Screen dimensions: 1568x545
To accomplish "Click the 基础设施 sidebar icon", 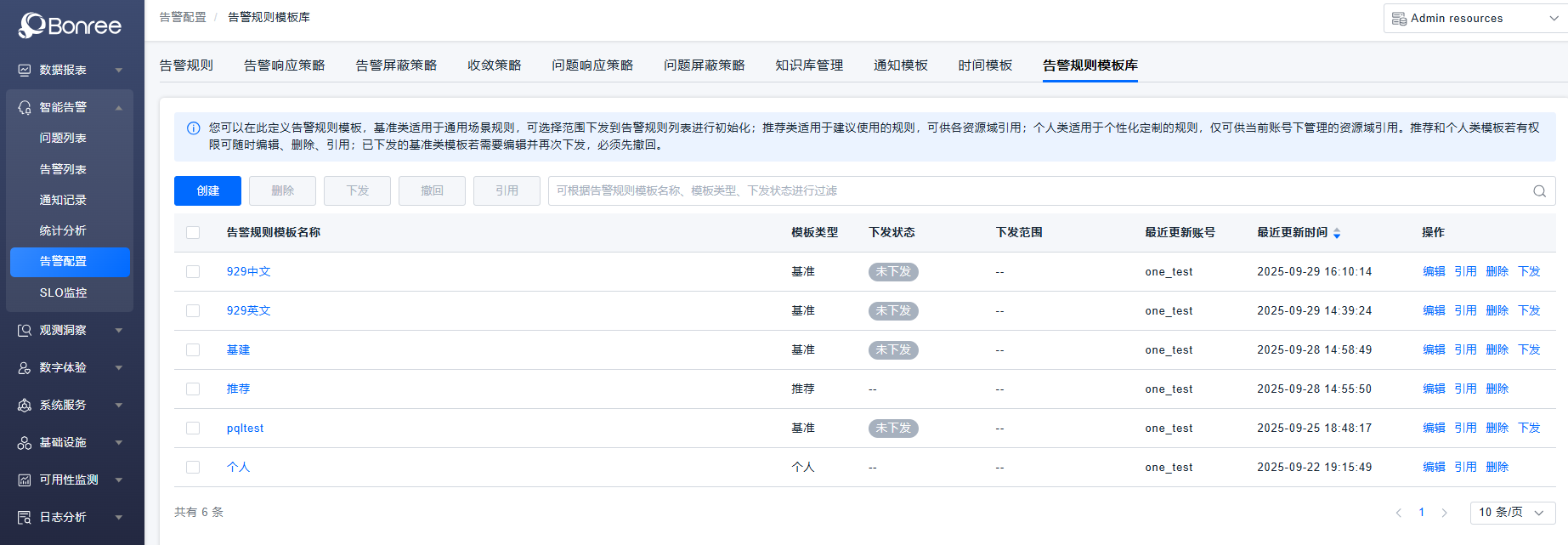I will coord(25,442).
